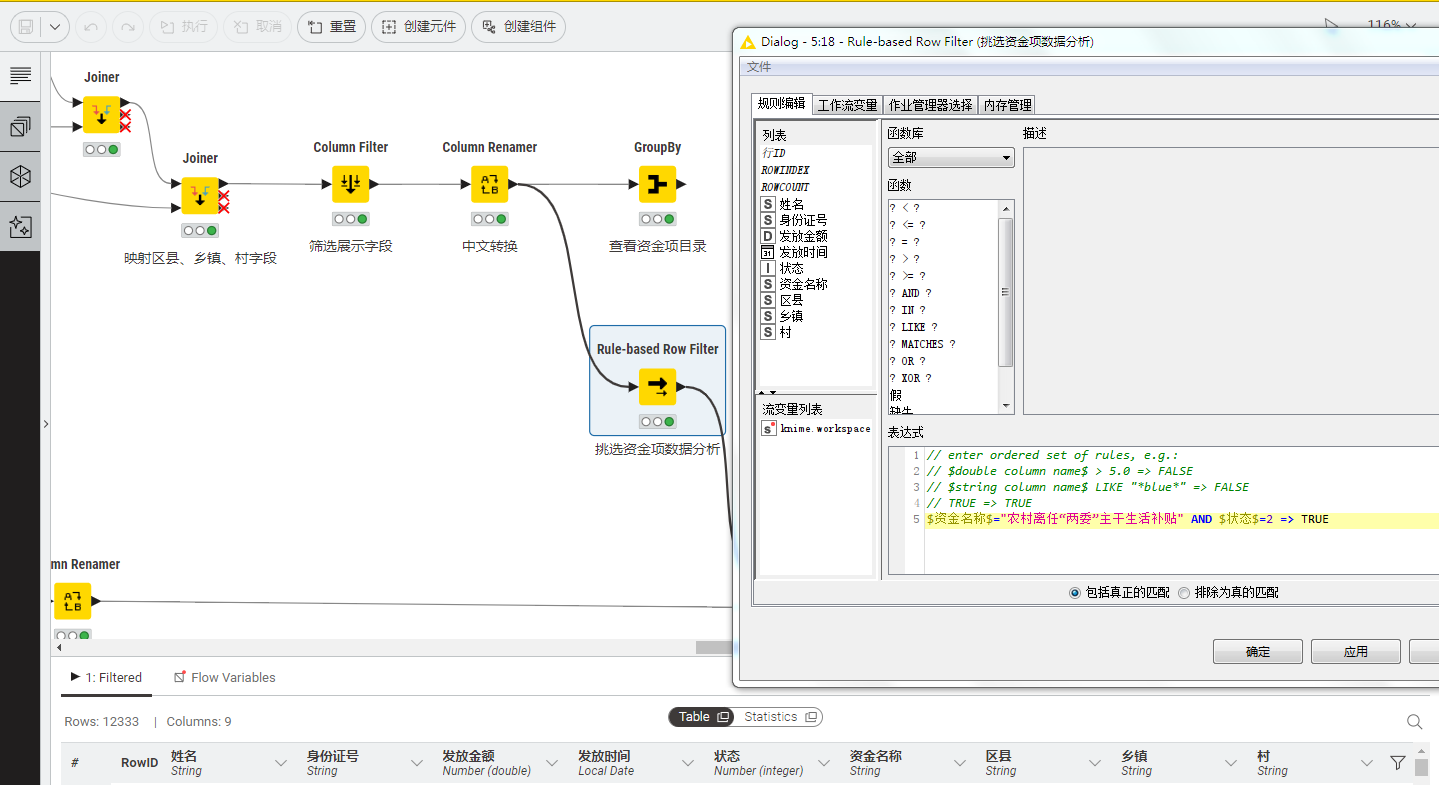1439x785 pixels.
Task: Open the Column Filter node
Action: [x=350, y=184]
